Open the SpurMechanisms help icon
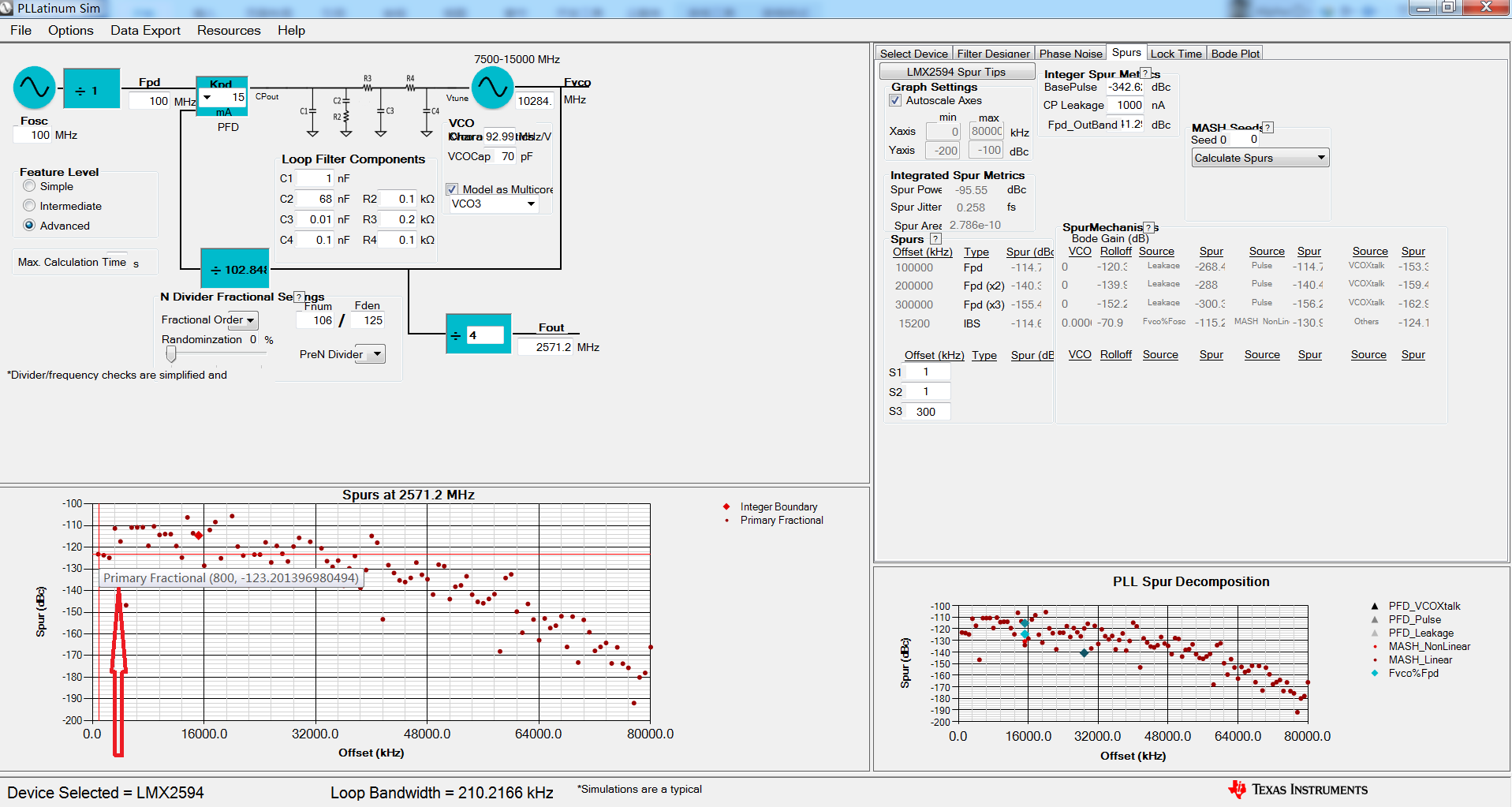The image size is (1512, 807). coord(1149,227)
